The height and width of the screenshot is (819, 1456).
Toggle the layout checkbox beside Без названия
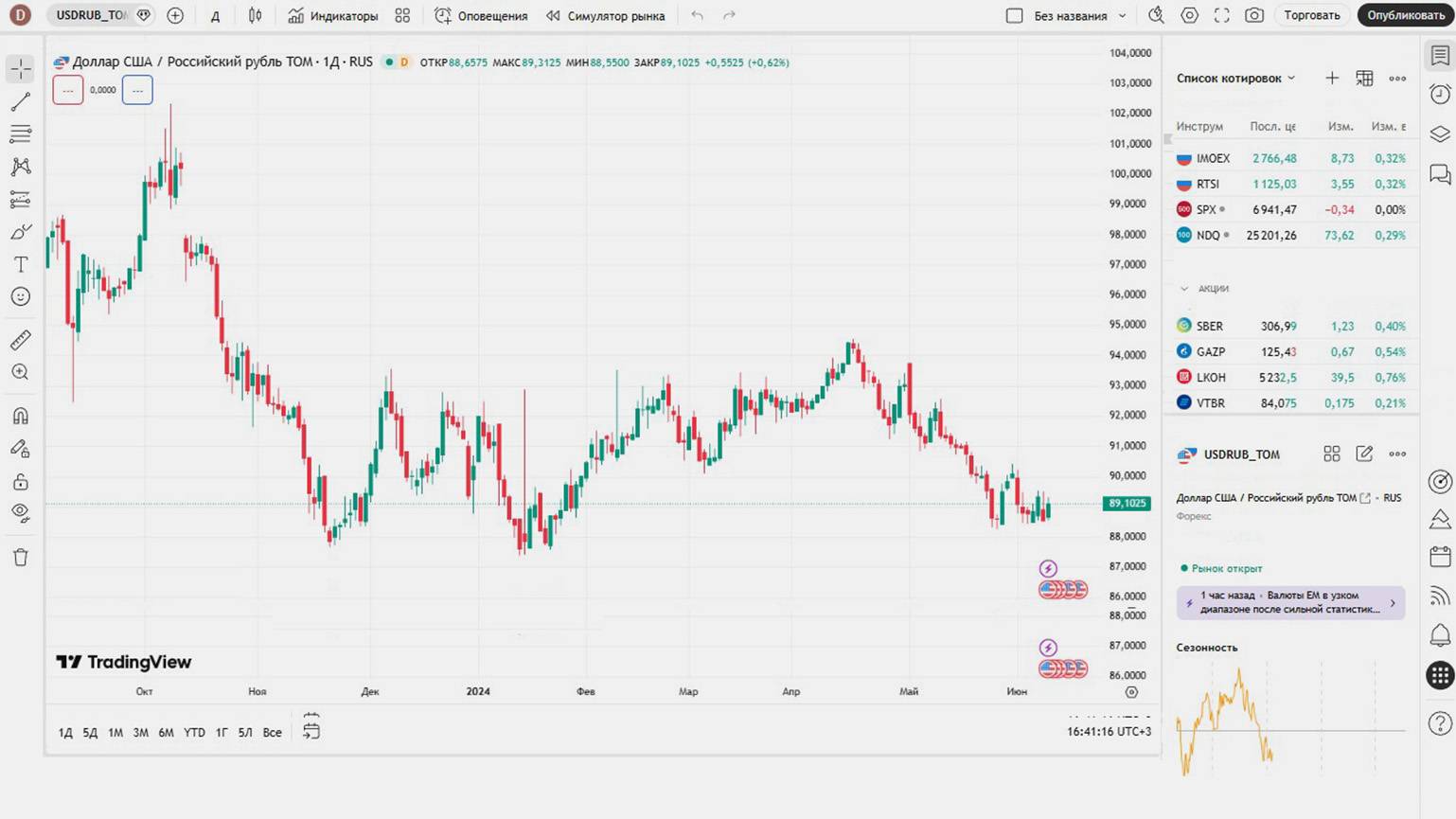[1014, 15]
